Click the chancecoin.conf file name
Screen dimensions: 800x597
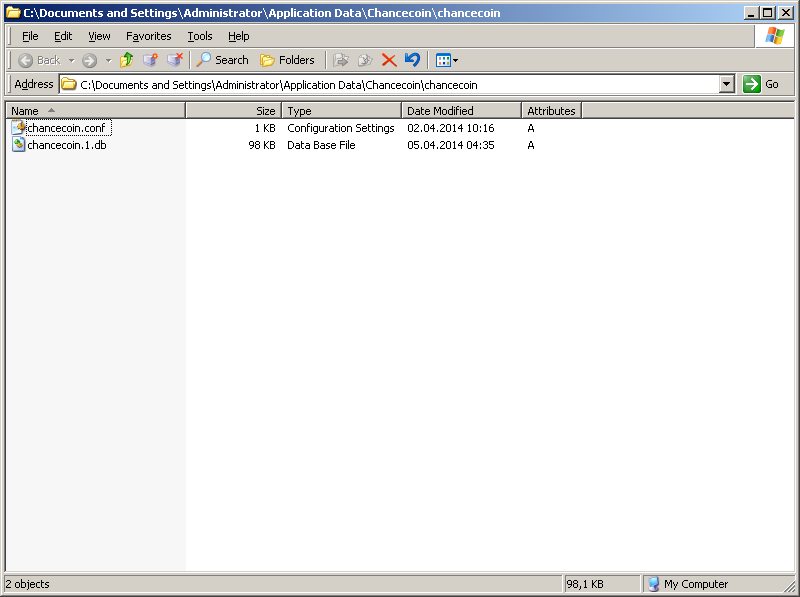click(x=66, y=128)
